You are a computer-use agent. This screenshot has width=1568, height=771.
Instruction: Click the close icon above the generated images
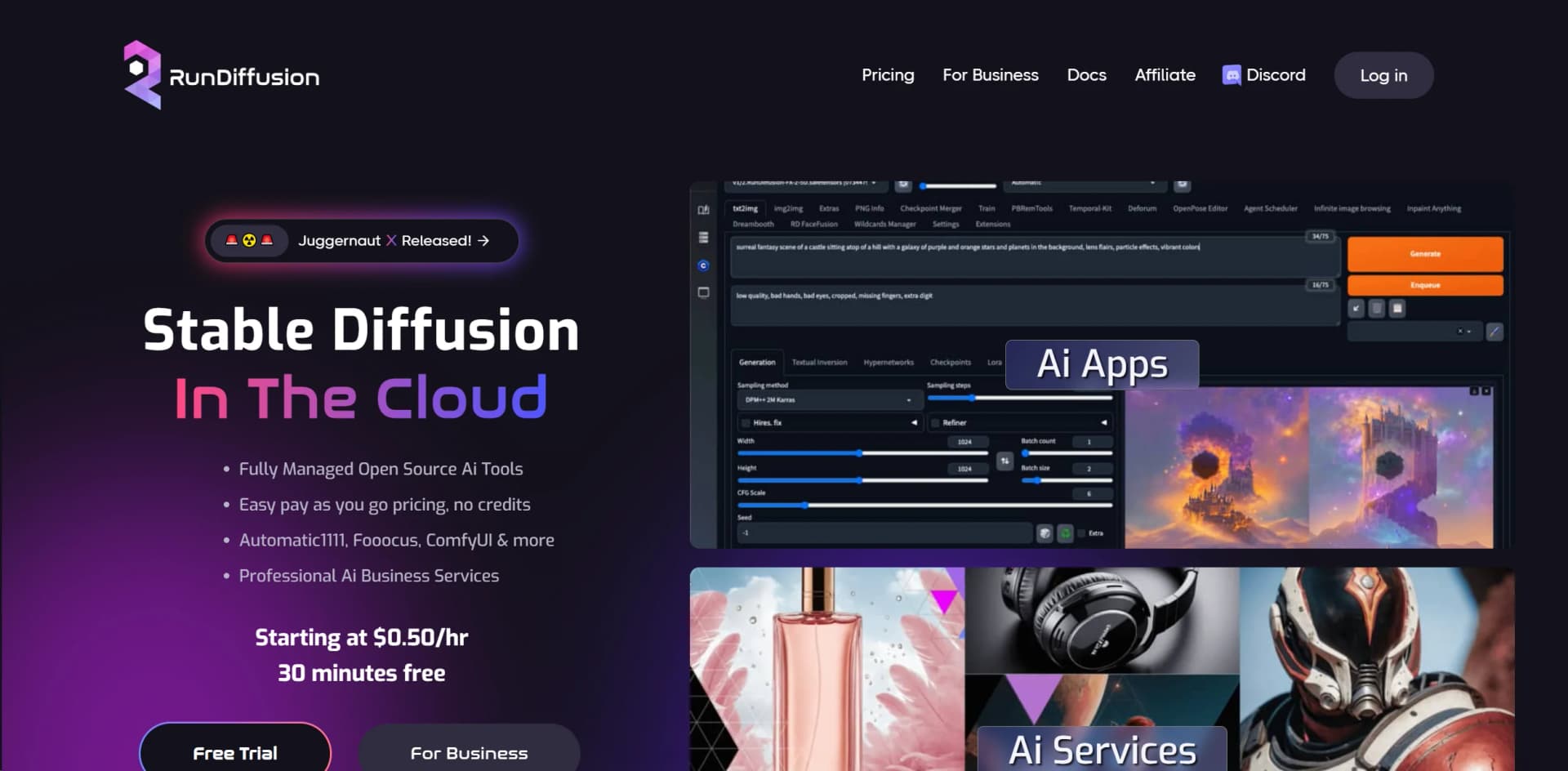tap(1486, 391)
